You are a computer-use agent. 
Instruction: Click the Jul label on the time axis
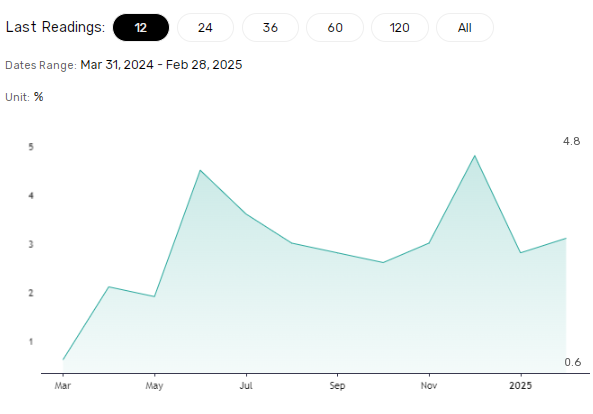tap(246, 386)
